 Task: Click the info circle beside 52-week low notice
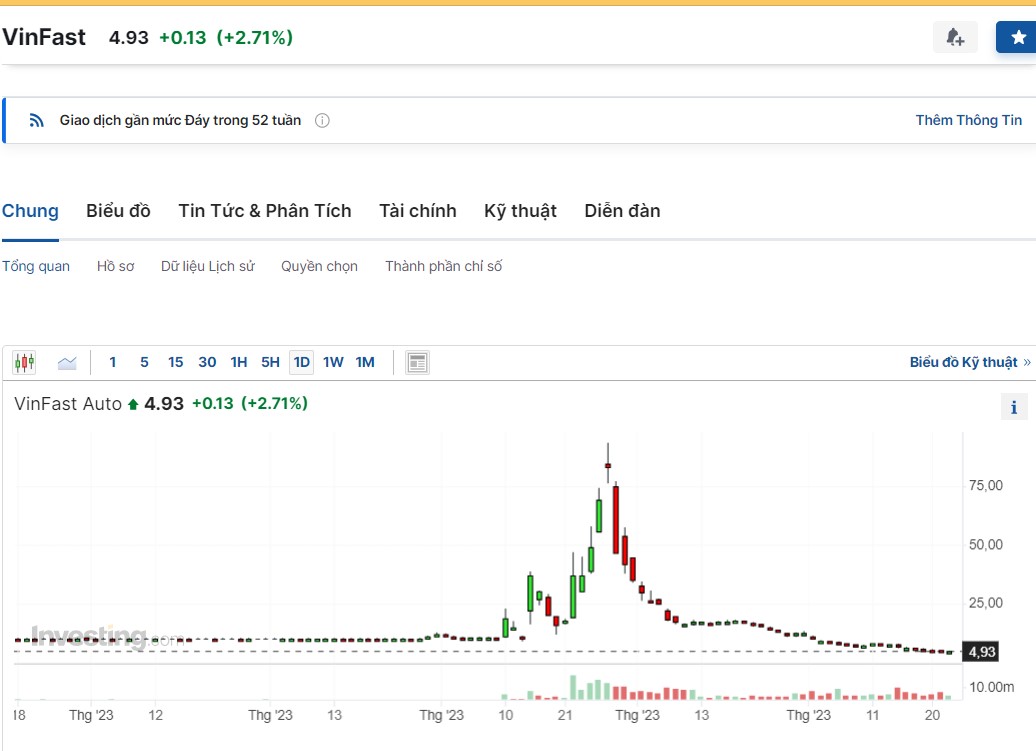(322, 121)
